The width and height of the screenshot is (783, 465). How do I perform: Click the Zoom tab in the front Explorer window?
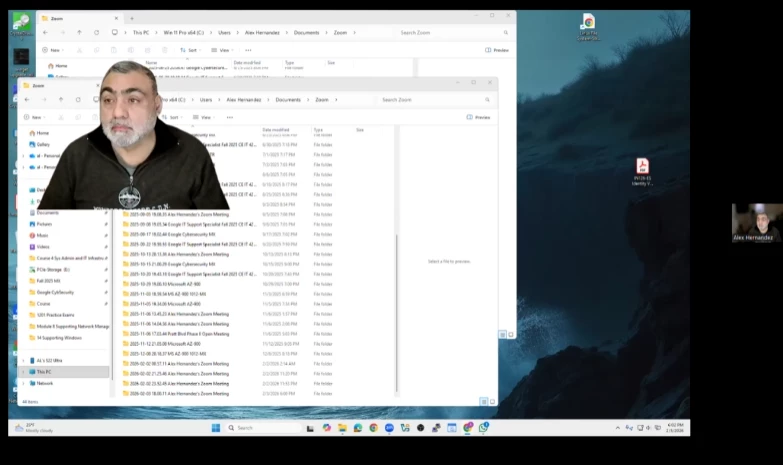point(60,86)
